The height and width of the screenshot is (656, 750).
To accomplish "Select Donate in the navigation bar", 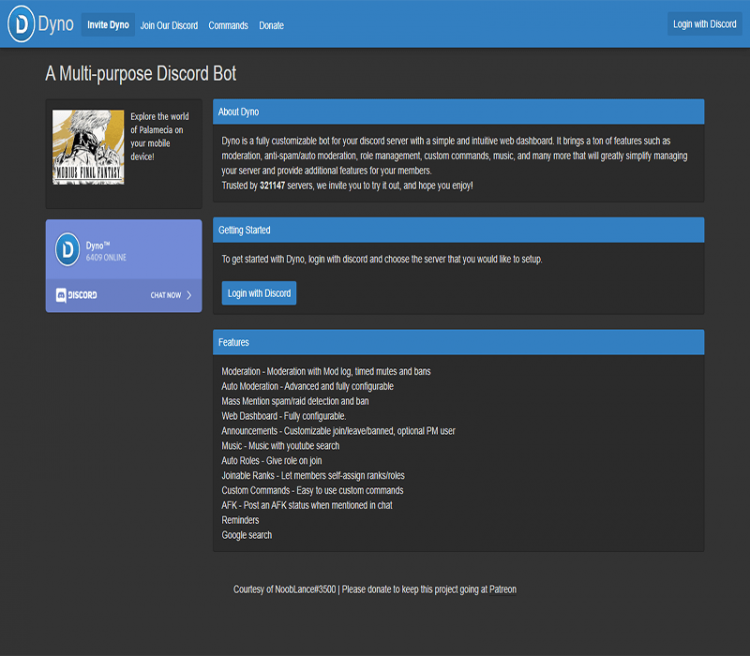I will pos(271,25).
